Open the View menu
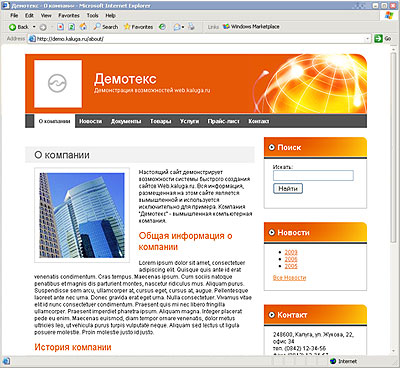Screen dimensions: 400x368 tap(46, 15)
